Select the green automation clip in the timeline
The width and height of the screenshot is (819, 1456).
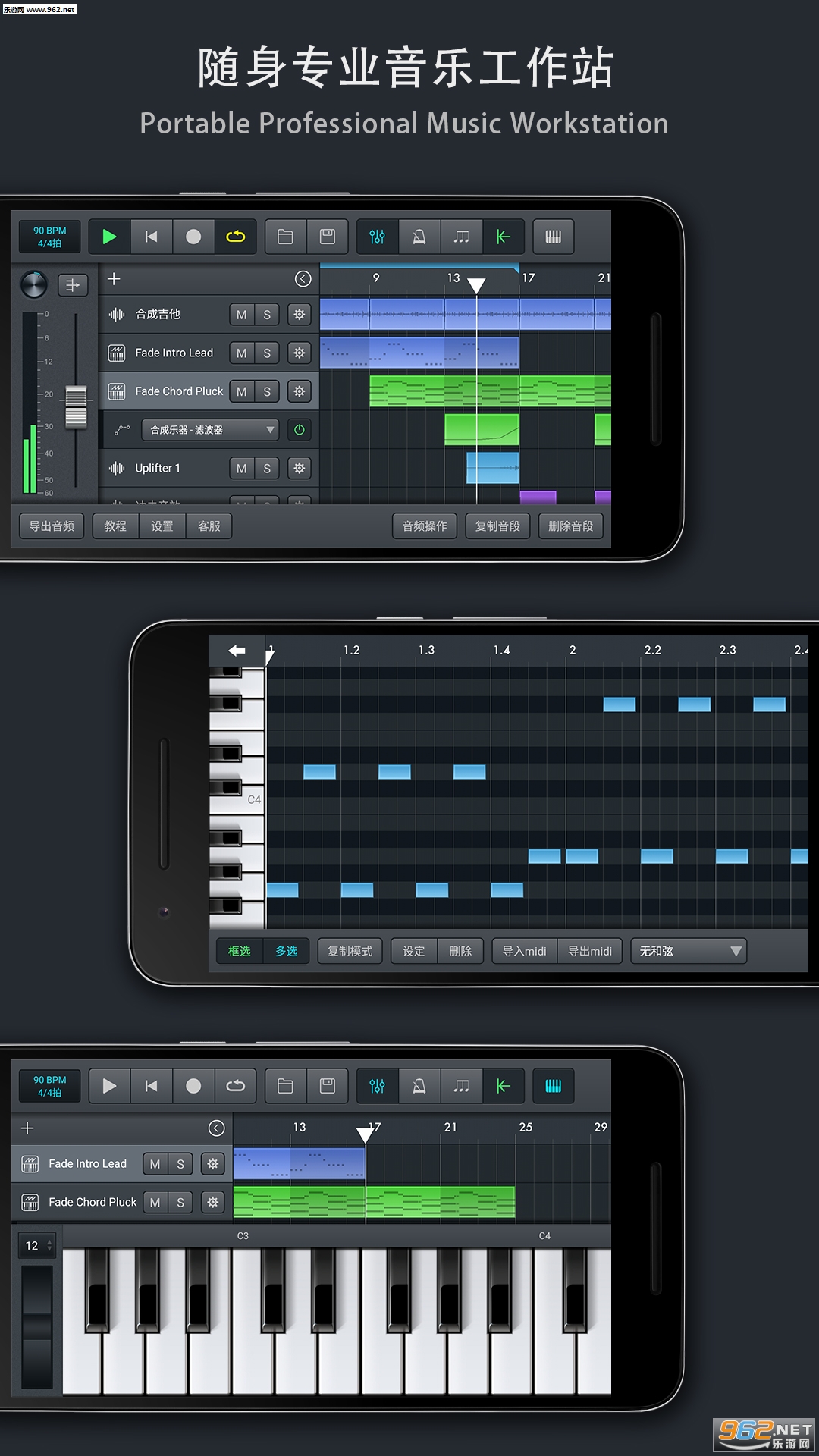coord(482,429)
